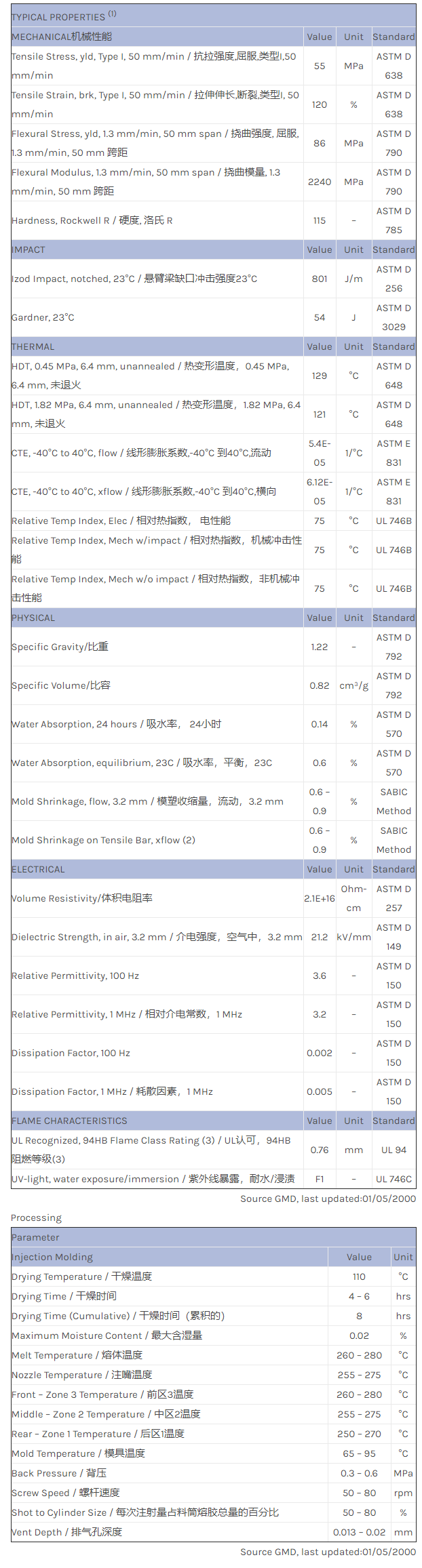
Task: Click the Hardness Rockwell R value 115
Action: point(320,220)
